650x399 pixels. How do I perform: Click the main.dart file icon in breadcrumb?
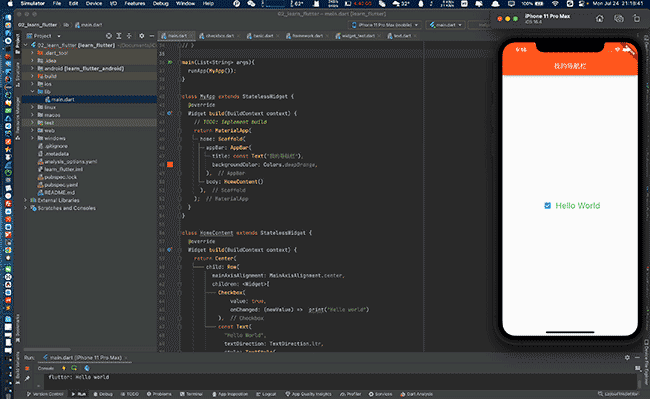(78, 25)
